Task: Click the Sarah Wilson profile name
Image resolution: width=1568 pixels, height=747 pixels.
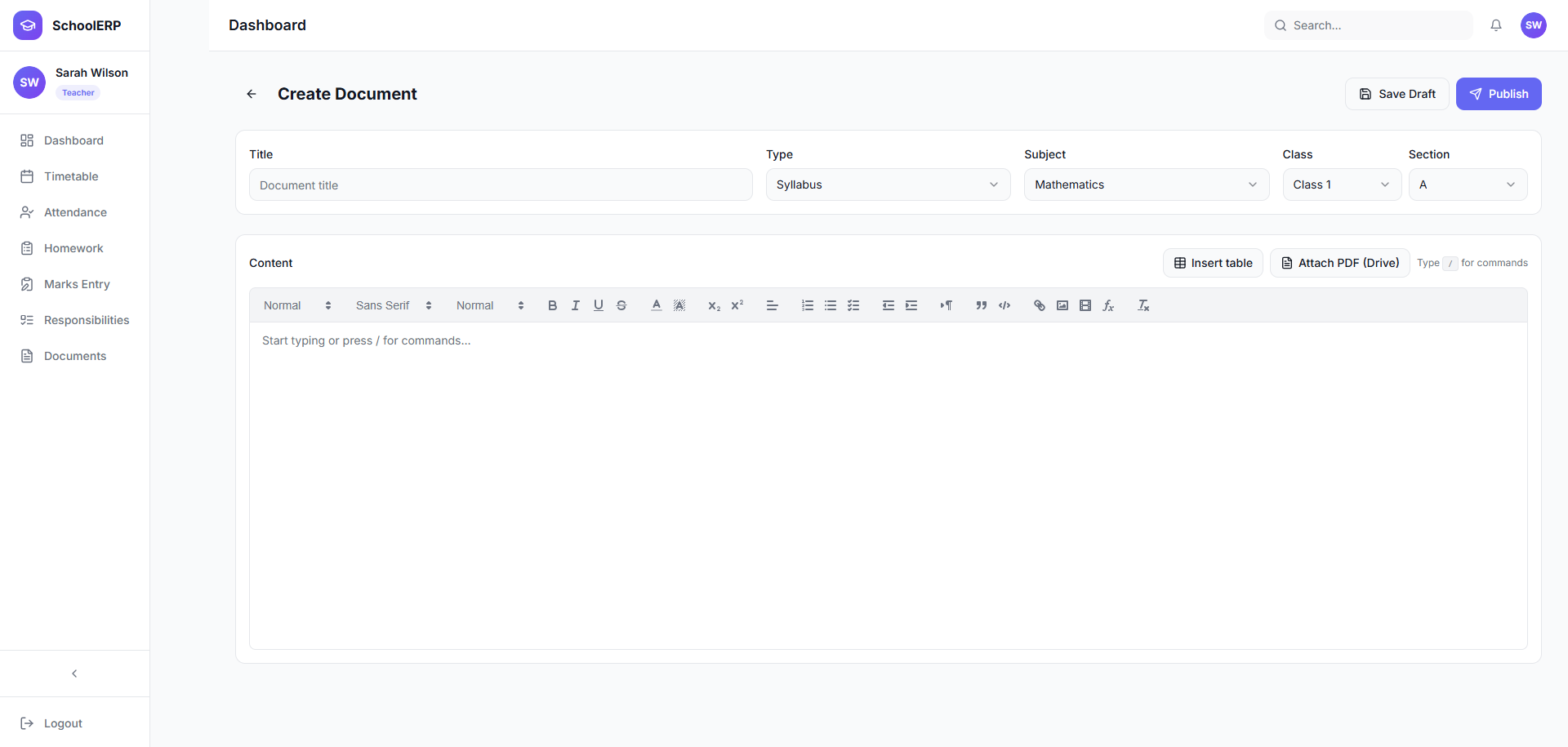Action: [x=91, y=73]
